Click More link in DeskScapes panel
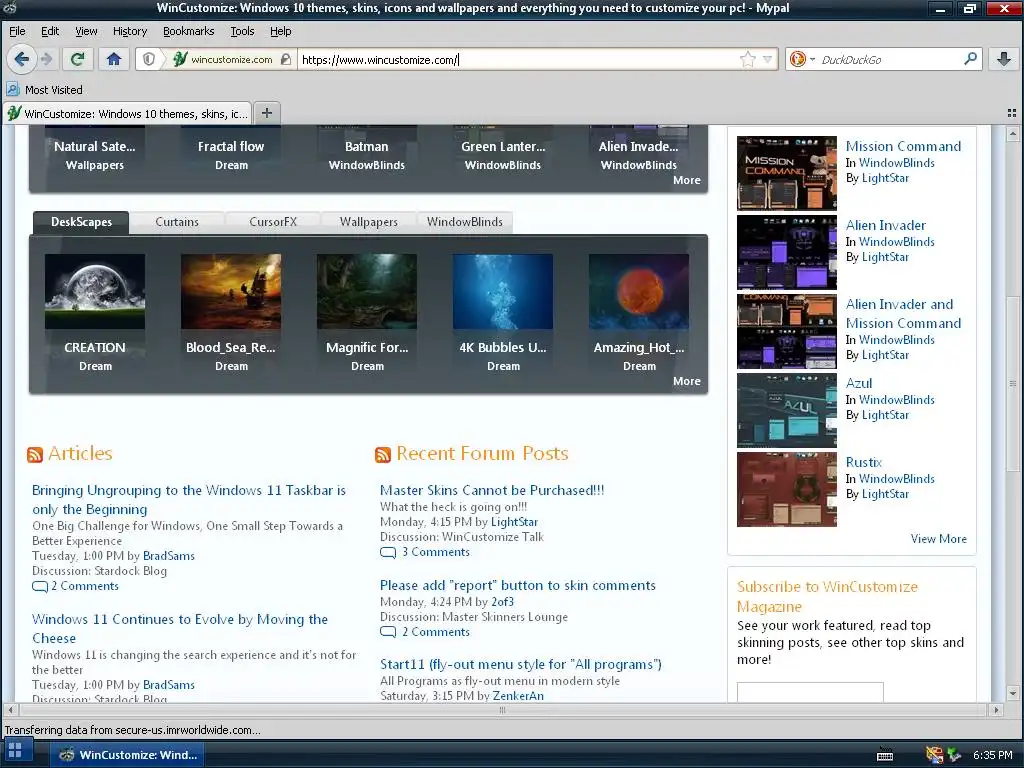Image resolution: width=1024 pixels, height=768 pixels. tap(686, 381)
